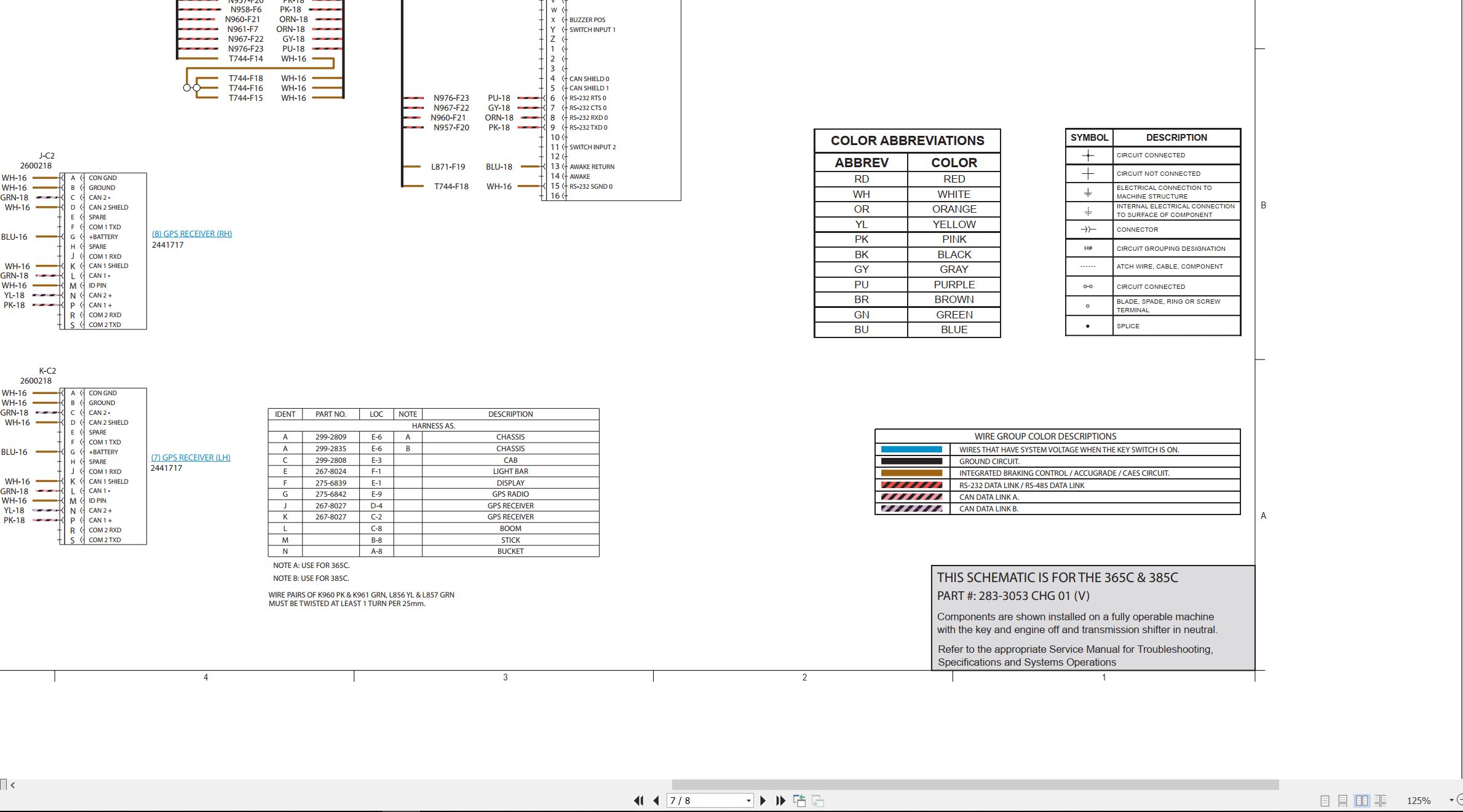
Task: Click the CIRCUIT GROUPING DESIGNATION text
Action: (1171, 249)
